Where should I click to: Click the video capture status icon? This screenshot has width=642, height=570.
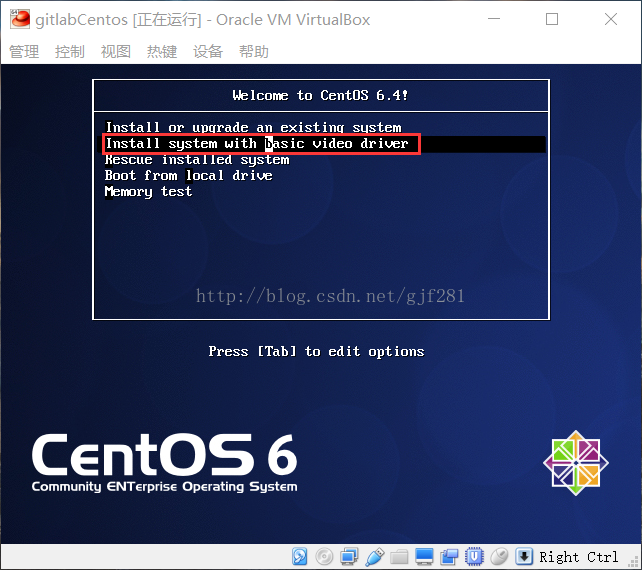(x=449, y=557)
